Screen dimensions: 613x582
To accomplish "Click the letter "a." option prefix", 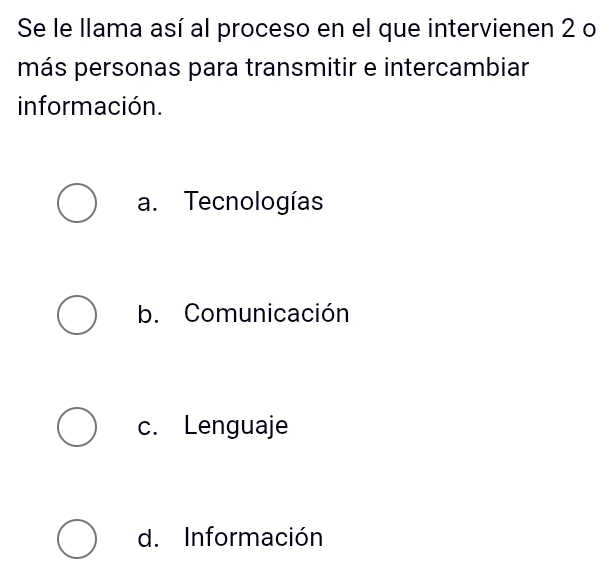I will pyautogui.click(x=149, y=203).
